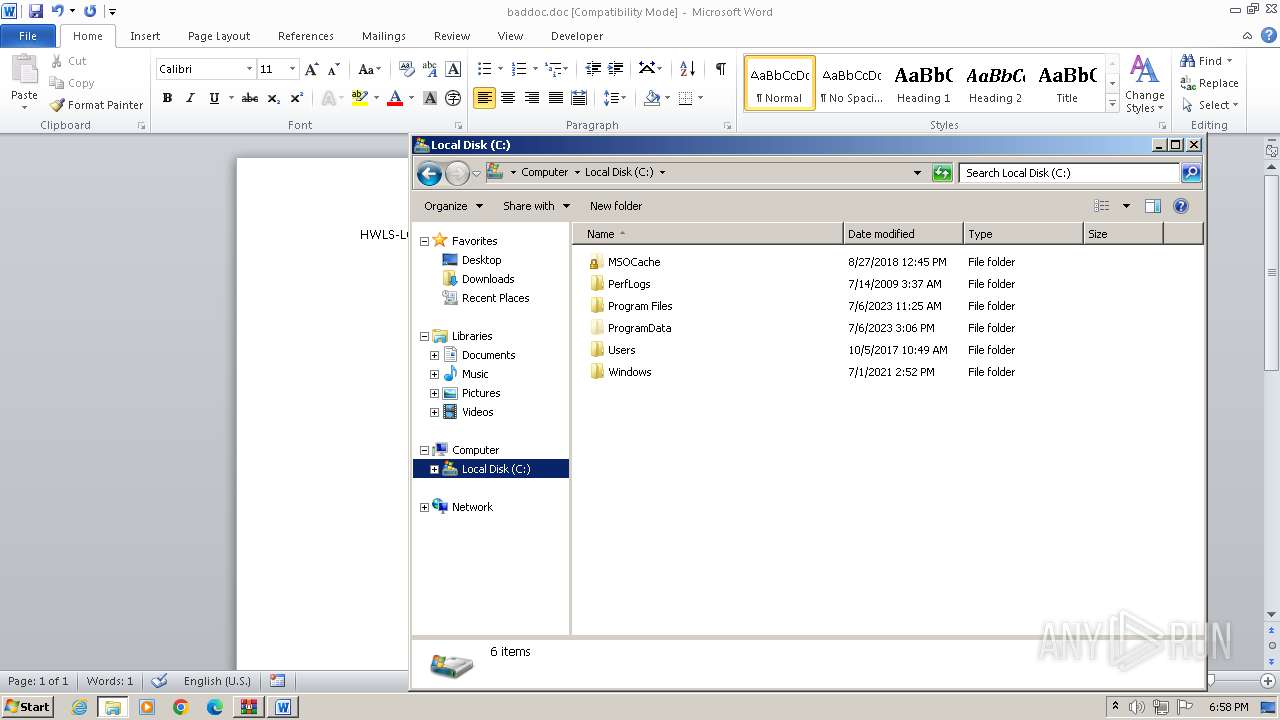Toggle Bold formatting in Word ribbon

click(x=167, y=98)
